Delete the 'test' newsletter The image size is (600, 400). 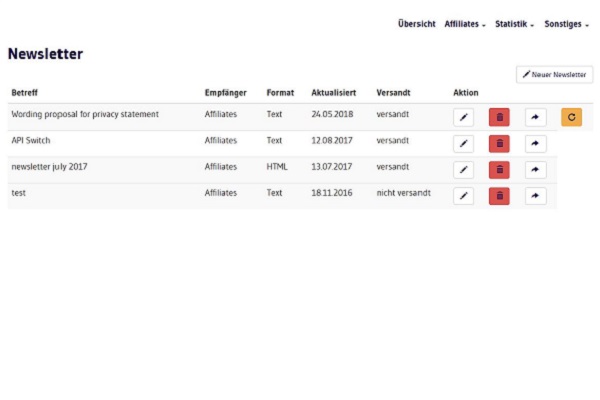click(x=499, y=196)
